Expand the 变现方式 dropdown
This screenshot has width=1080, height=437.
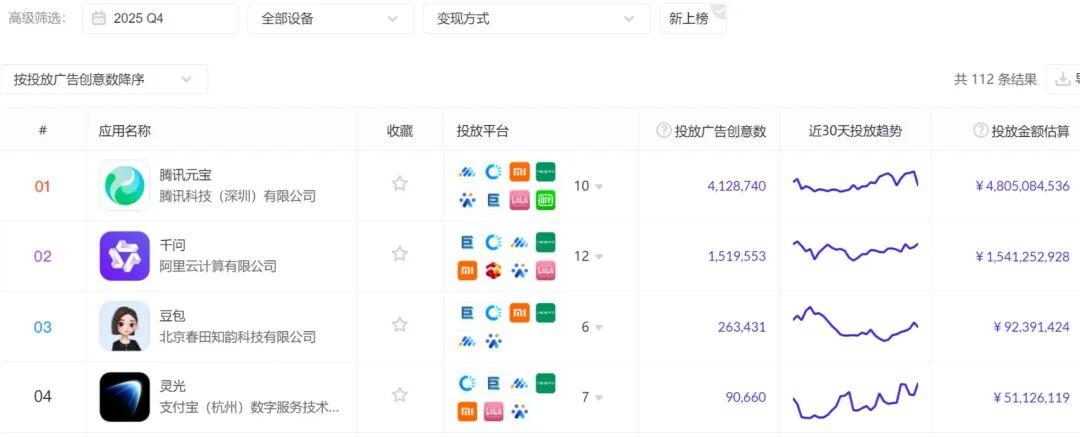pyautogui.click(x=536, y=18)
